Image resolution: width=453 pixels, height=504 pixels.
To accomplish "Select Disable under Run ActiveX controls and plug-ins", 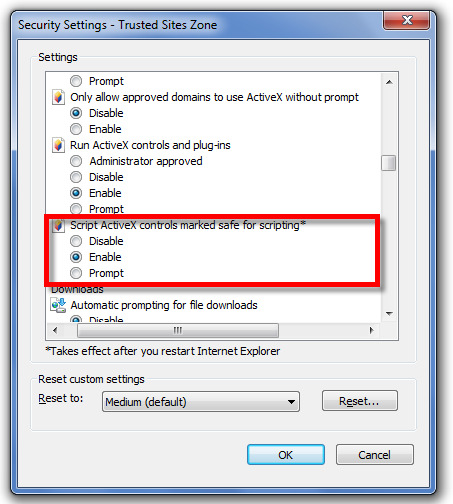I will (76, 177).
